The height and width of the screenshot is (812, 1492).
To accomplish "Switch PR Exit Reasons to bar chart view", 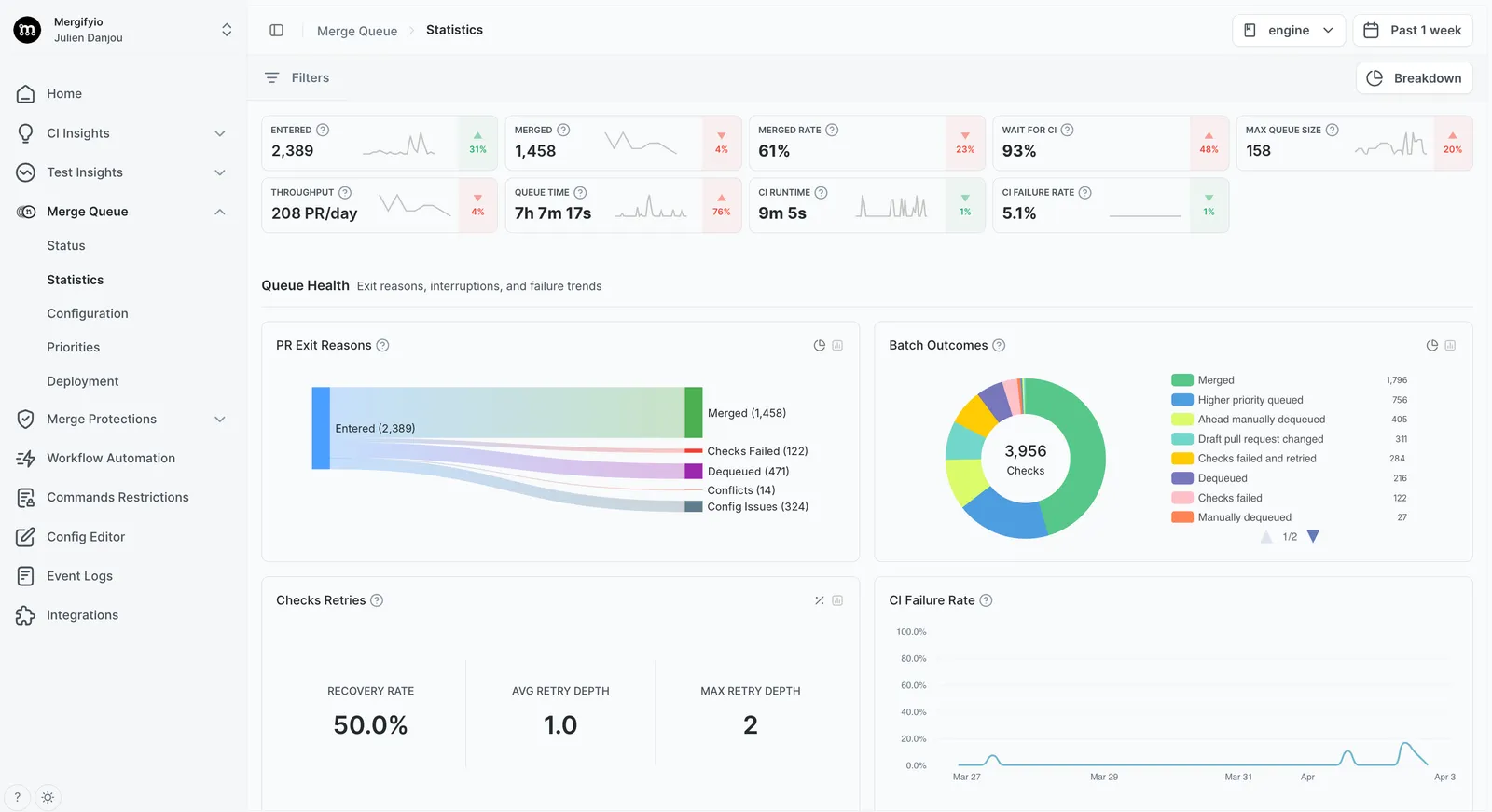I will tap(837, 345).
